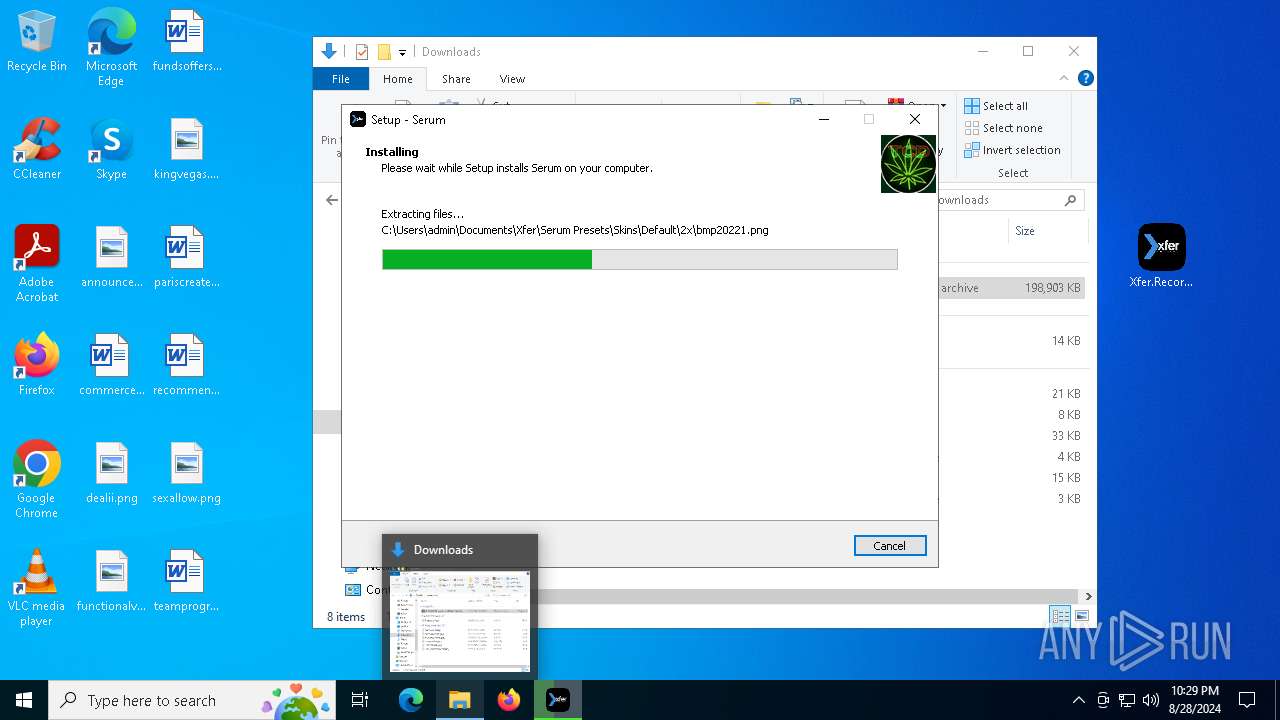Click Invert selection in Explorer ribbon

point(1012,150)
